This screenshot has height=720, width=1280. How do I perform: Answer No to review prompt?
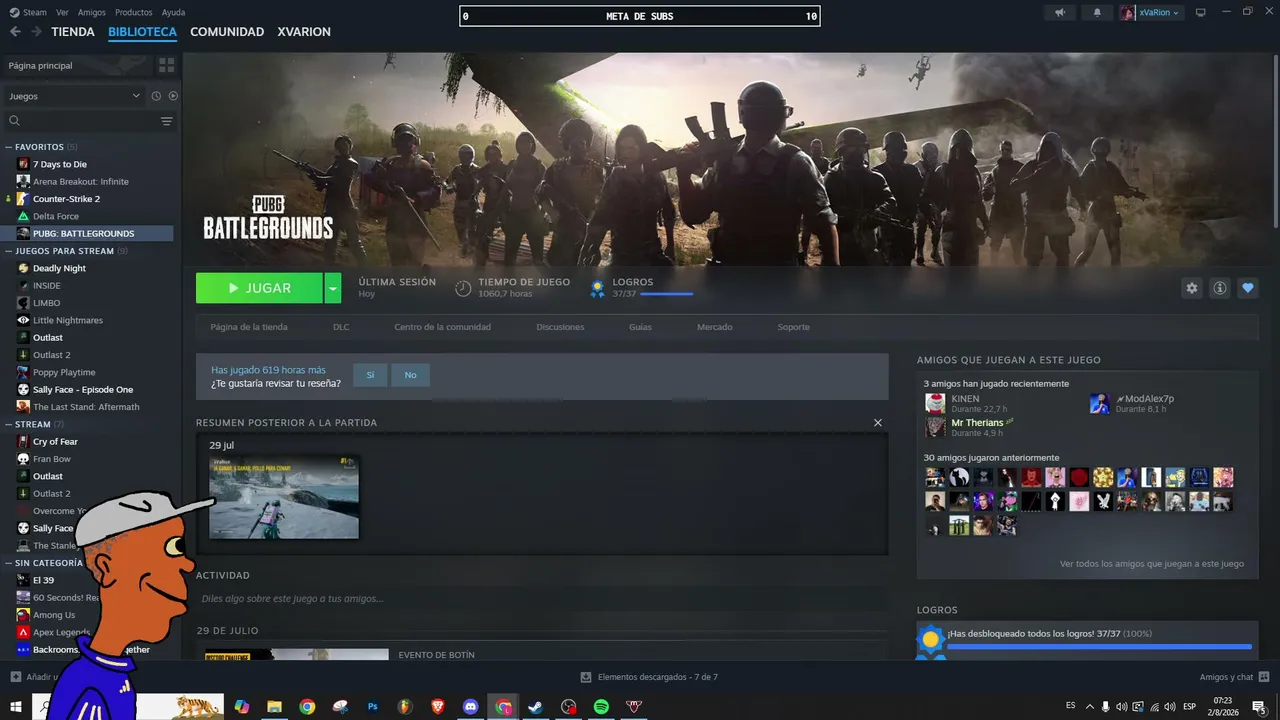pos(410,375)
